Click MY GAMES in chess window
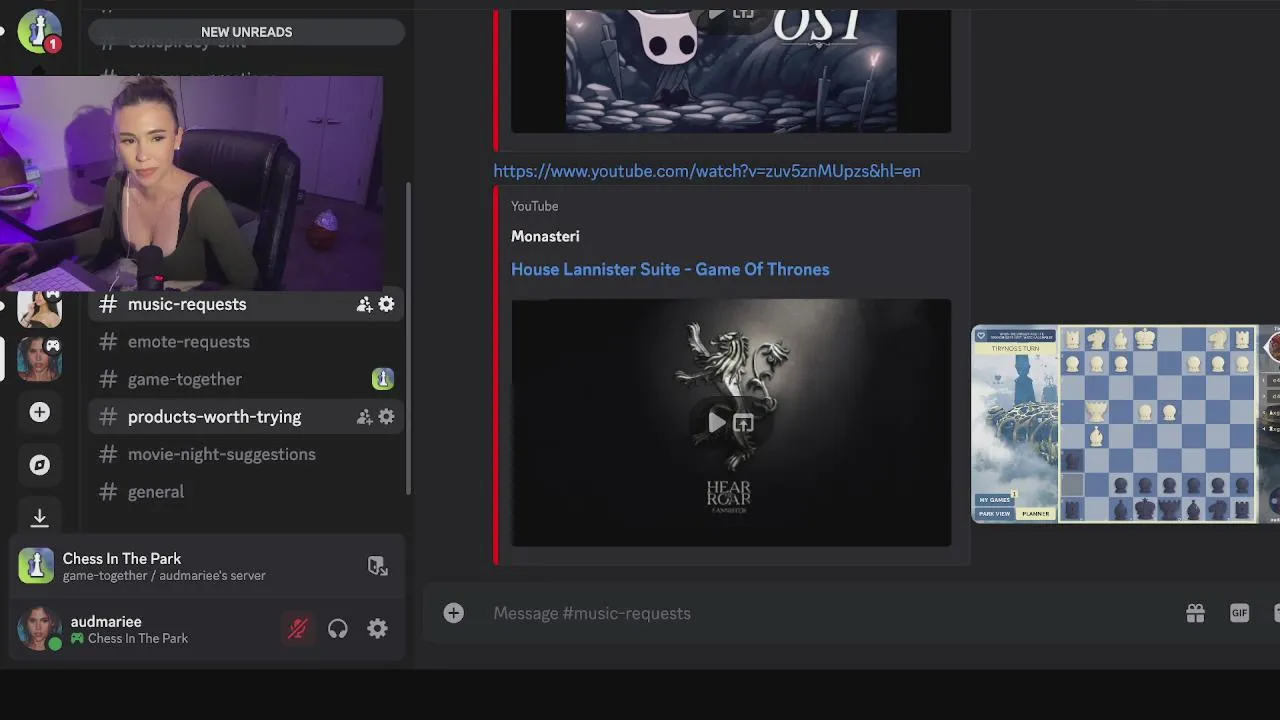1280x720 pixels. click(994, 500)
